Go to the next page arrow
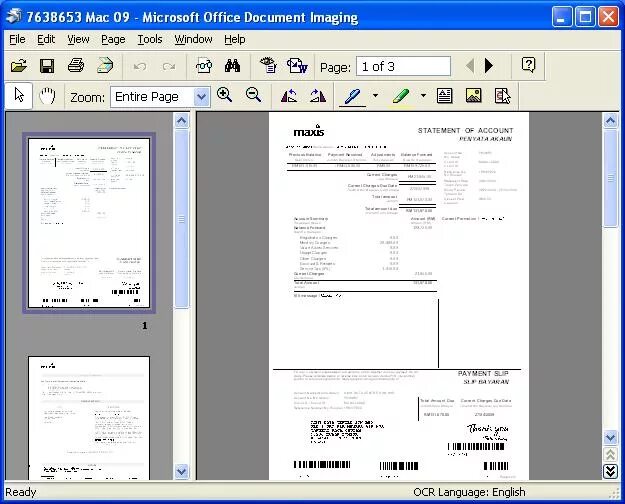The height and width of the screenshot is (504, 625). pyautogui.click(x=489, y=66)
